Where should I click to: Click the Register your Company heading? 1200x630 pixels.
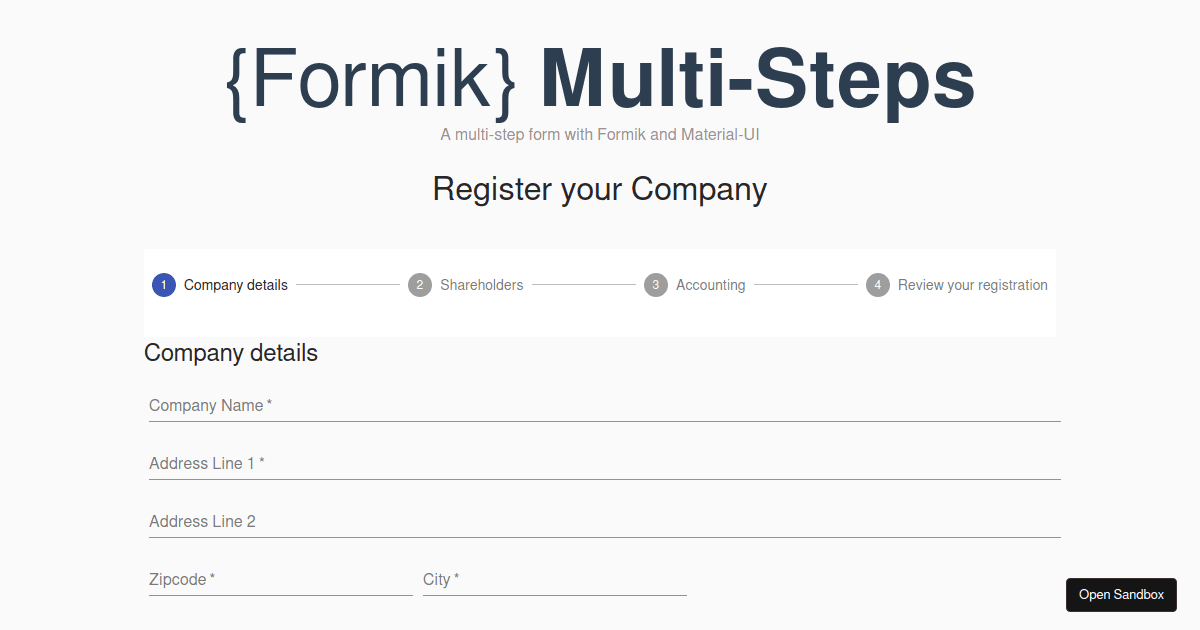600,189
